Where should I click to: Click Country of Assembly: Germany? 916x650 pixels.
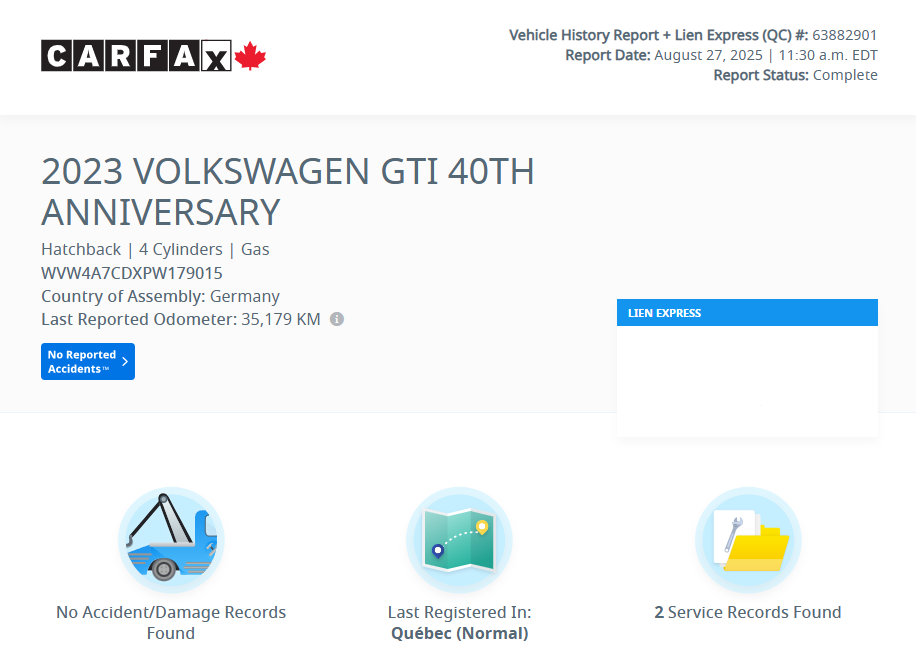[x=161, y=296]
